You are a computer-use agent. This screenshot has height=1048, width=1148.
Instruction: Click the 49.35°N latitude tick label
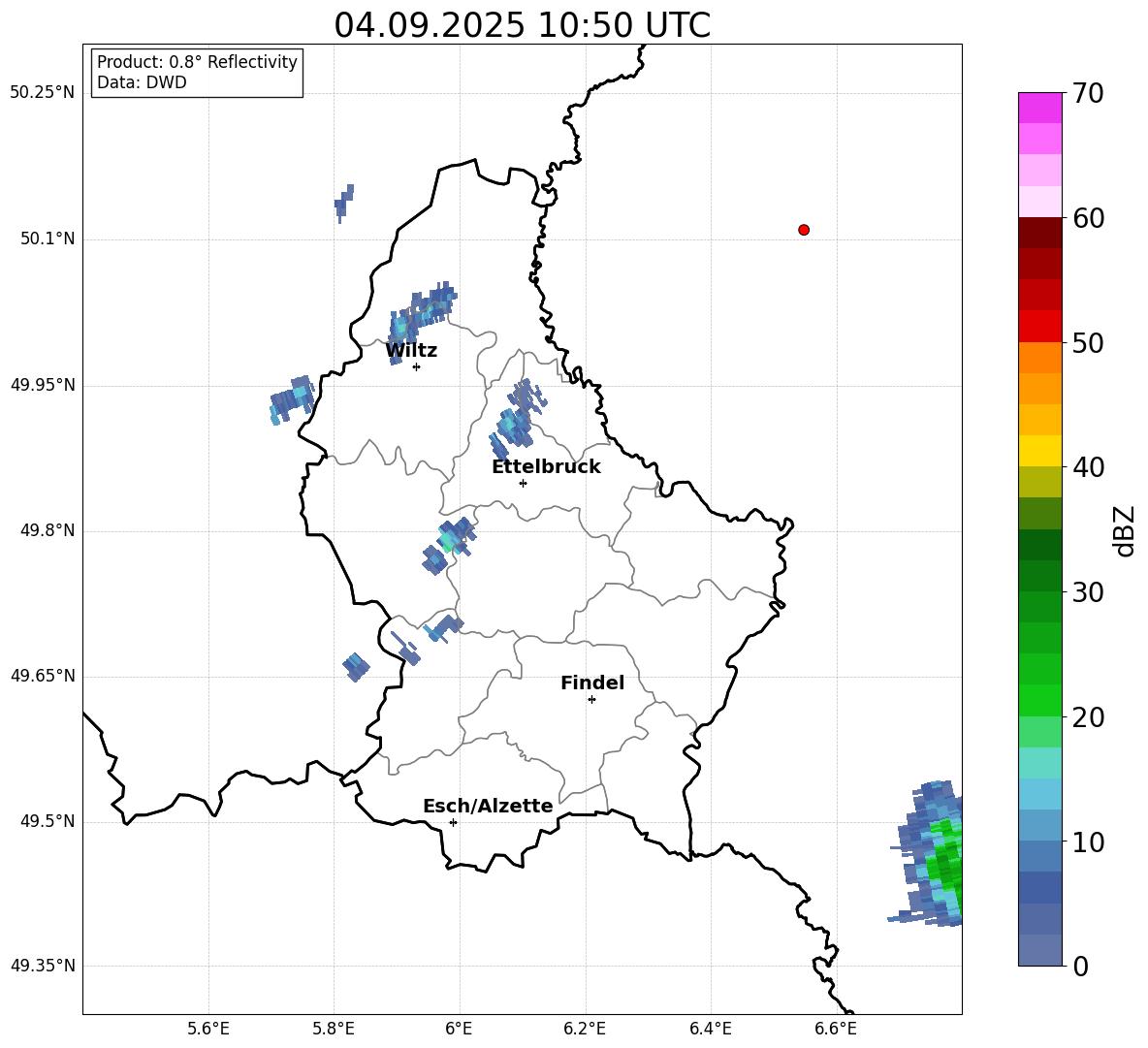click(42, 966)
